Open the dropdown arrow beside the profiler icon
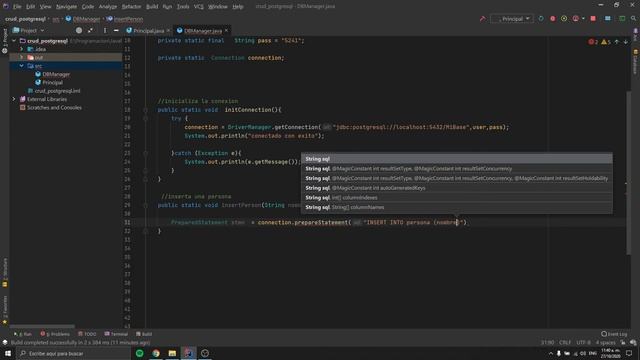640x360 pixels. (x=583, y=19)
